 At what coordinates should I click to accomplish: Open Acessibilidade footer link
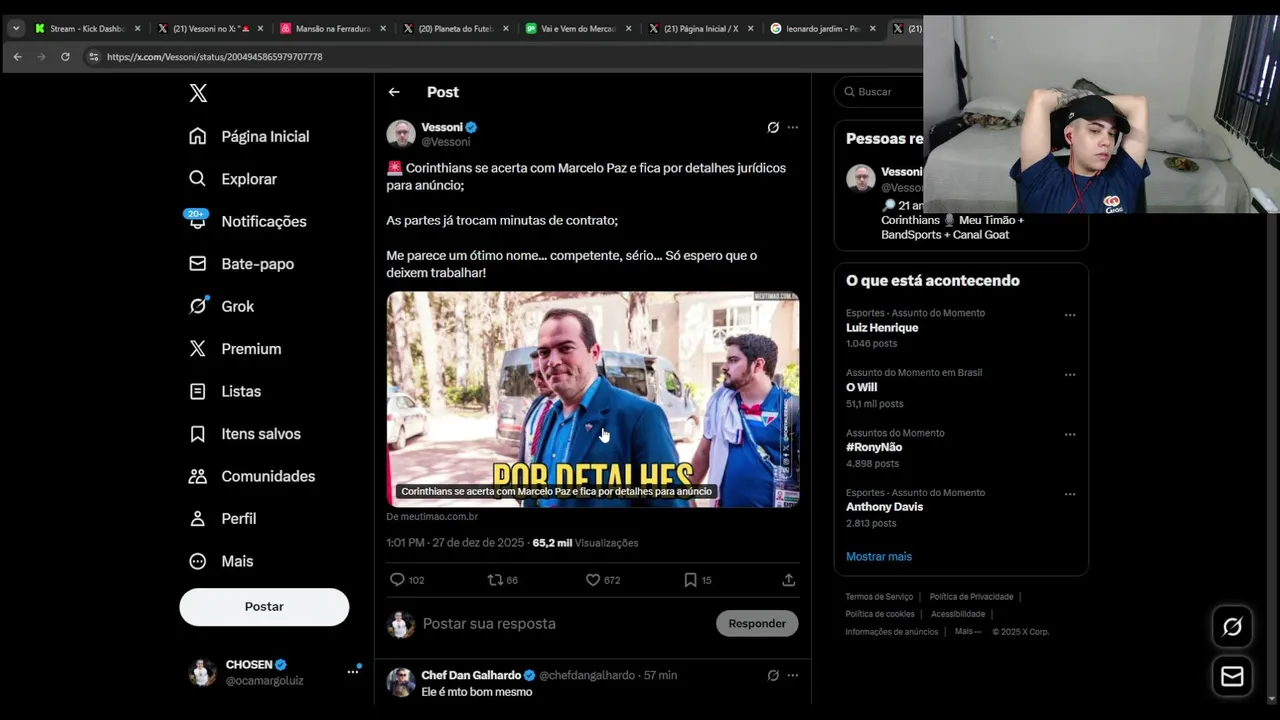pos(958,614)
